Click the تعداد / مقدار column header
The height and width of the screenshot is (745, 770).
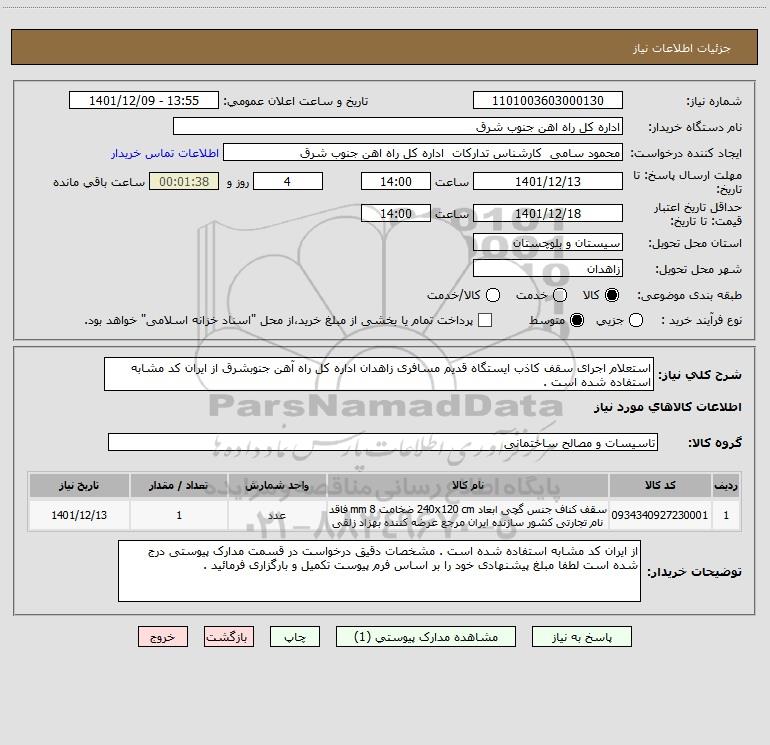tap(179, 485)
